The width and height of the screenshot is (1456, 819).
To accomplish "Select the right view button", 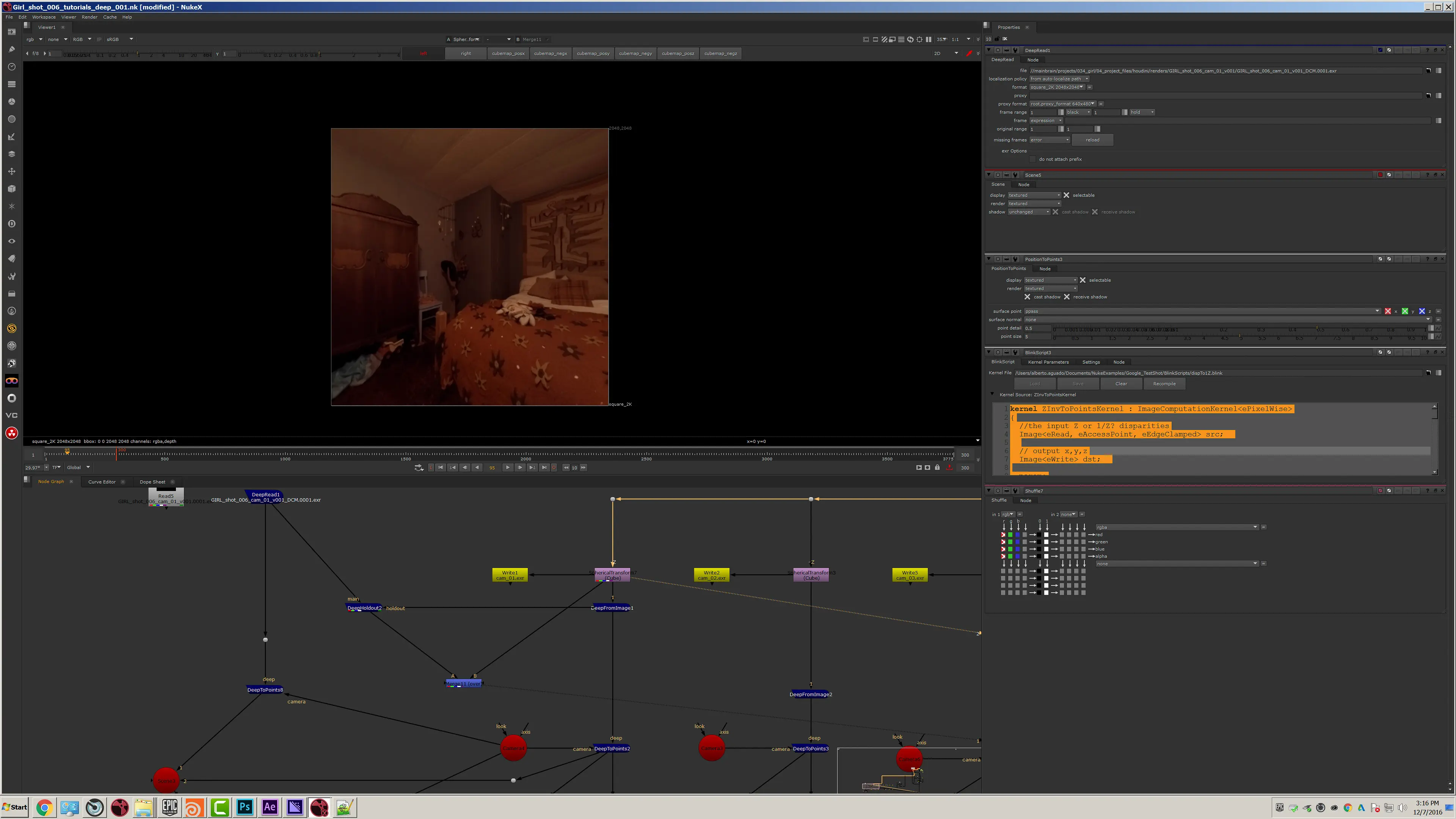I will tap(466, 53).
